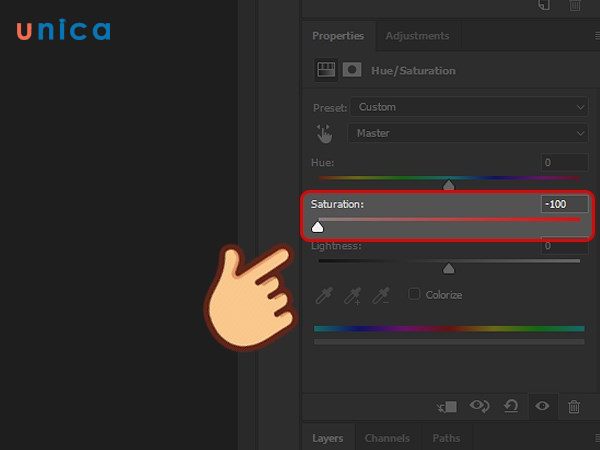The height and width of the screenshot is (450, 600).
Task: Select the Hue/Saturation adjustment icon
Action: coord(326,70)
